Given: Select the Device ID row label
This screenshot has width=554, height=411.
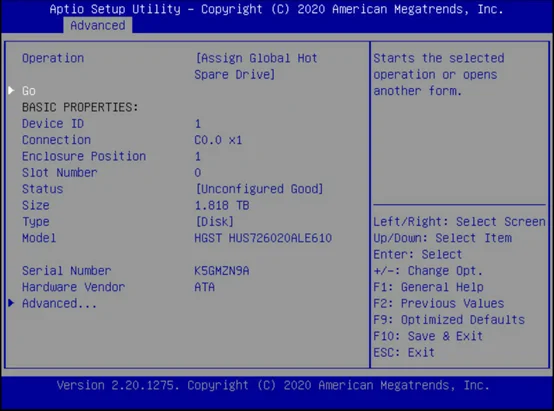Looking at the screenshot, I should (x=53, y=123).
